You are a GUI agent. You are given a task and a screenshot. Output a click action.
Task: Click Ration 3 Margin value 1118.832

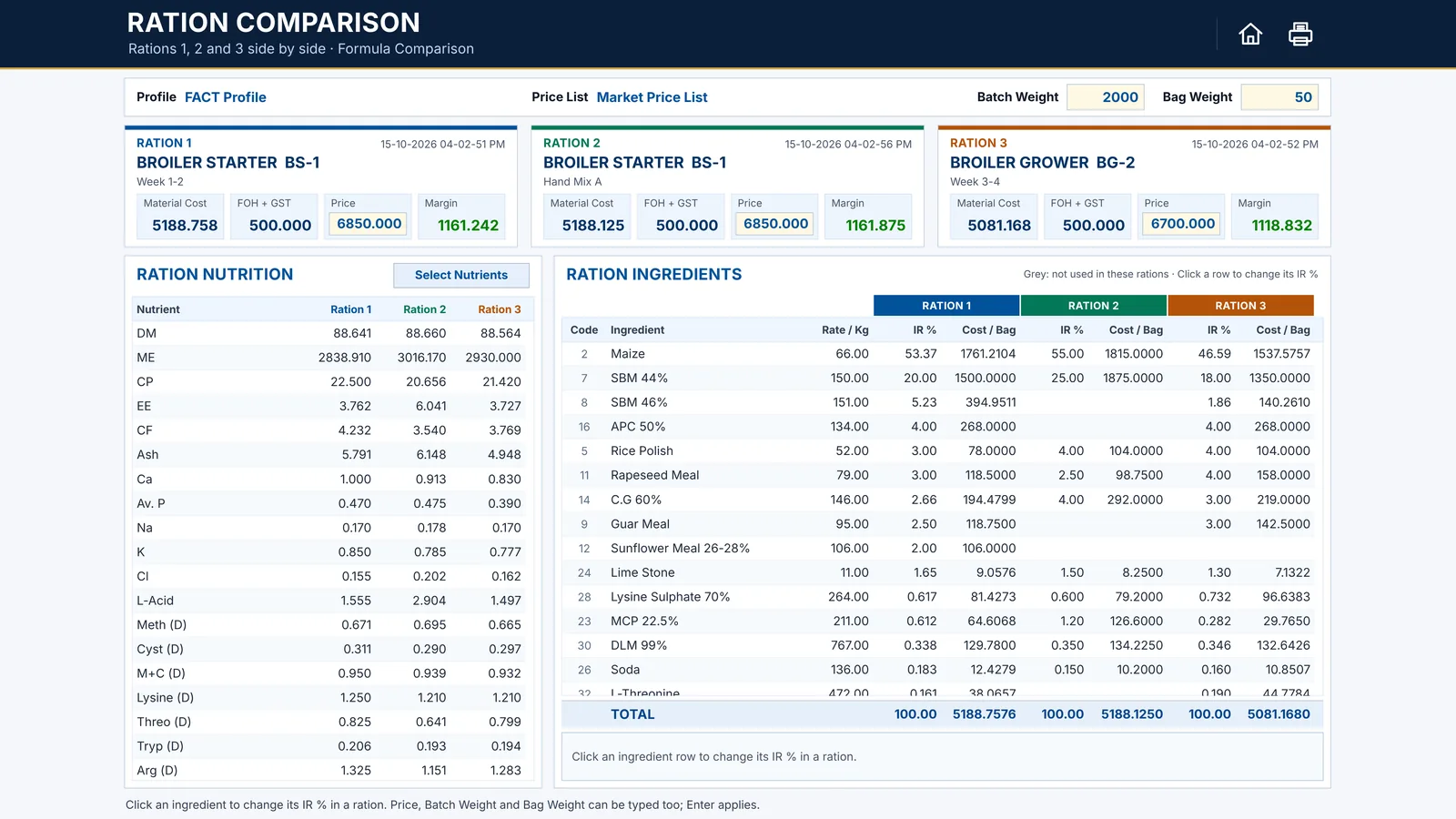tap(1281, 226)
